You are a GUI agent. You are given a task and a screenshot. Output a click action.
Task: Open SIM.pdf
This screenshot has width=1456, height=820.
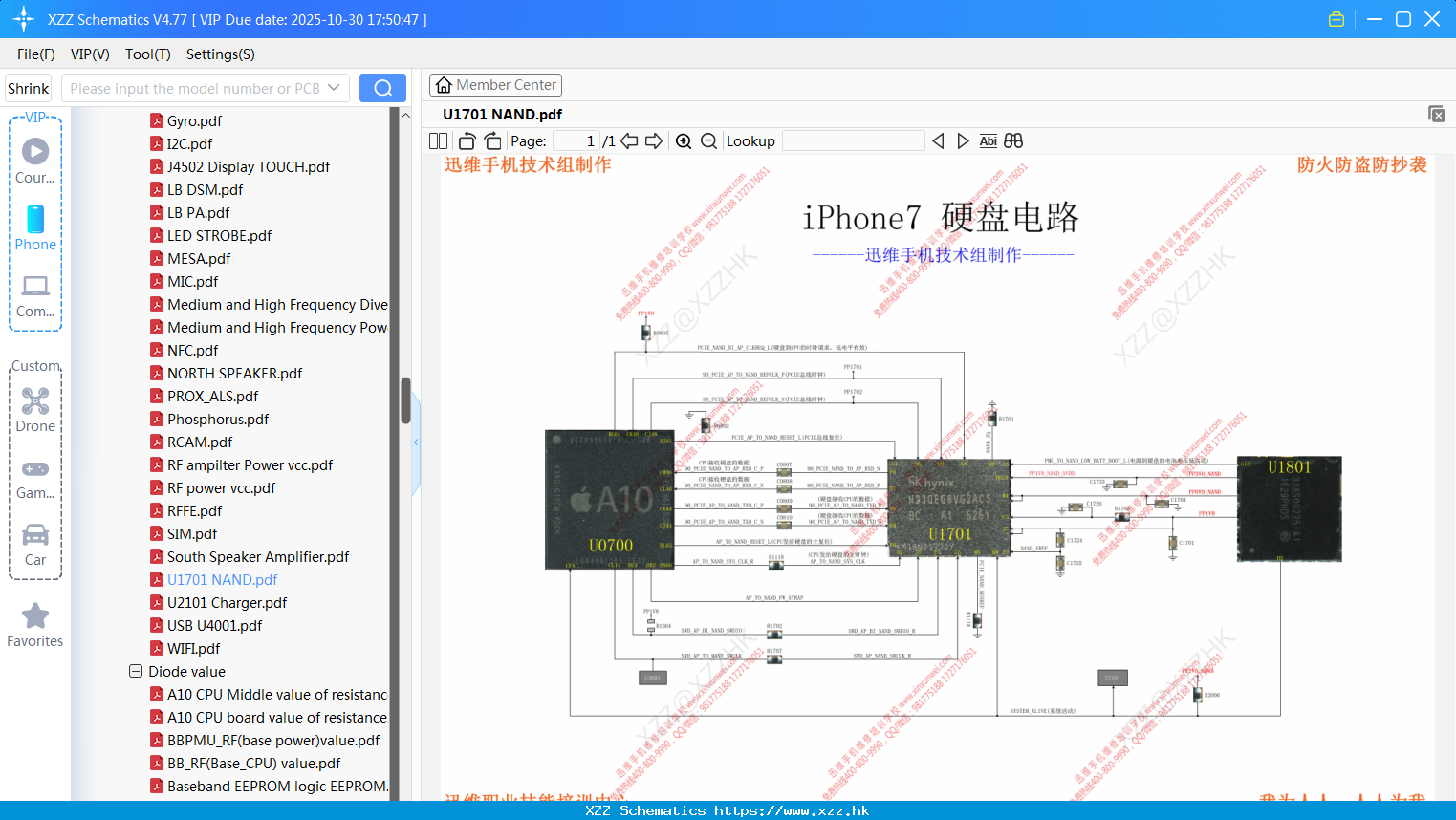click(192, 533)
